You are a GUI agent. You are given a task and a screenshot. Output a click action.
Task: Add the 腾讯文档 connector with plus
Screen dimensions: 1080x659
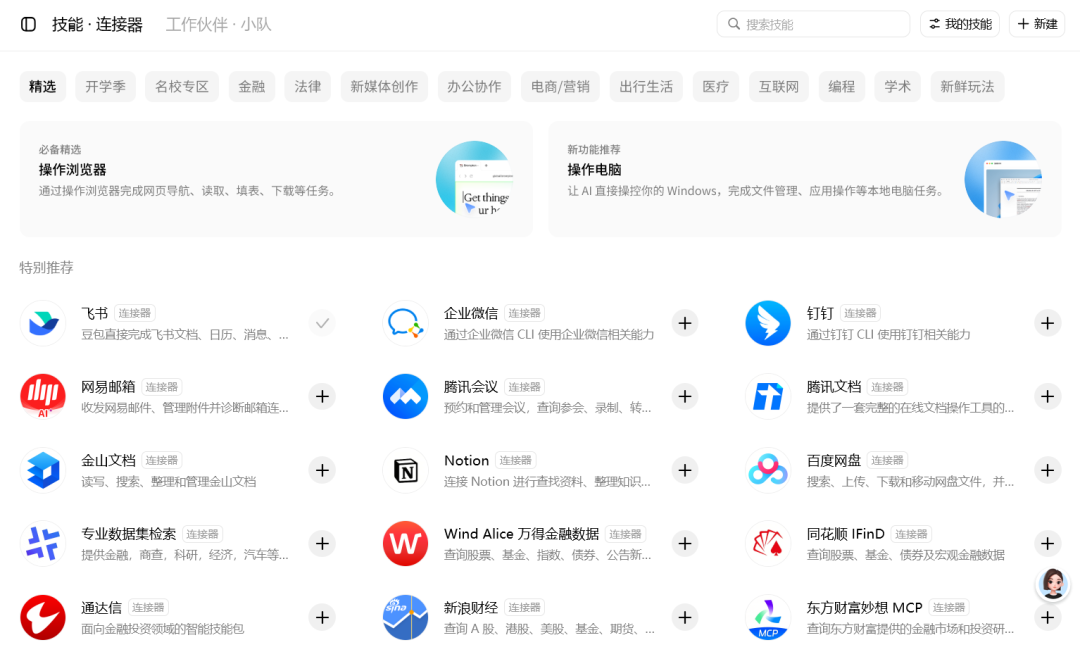[x=1048, y=397]
